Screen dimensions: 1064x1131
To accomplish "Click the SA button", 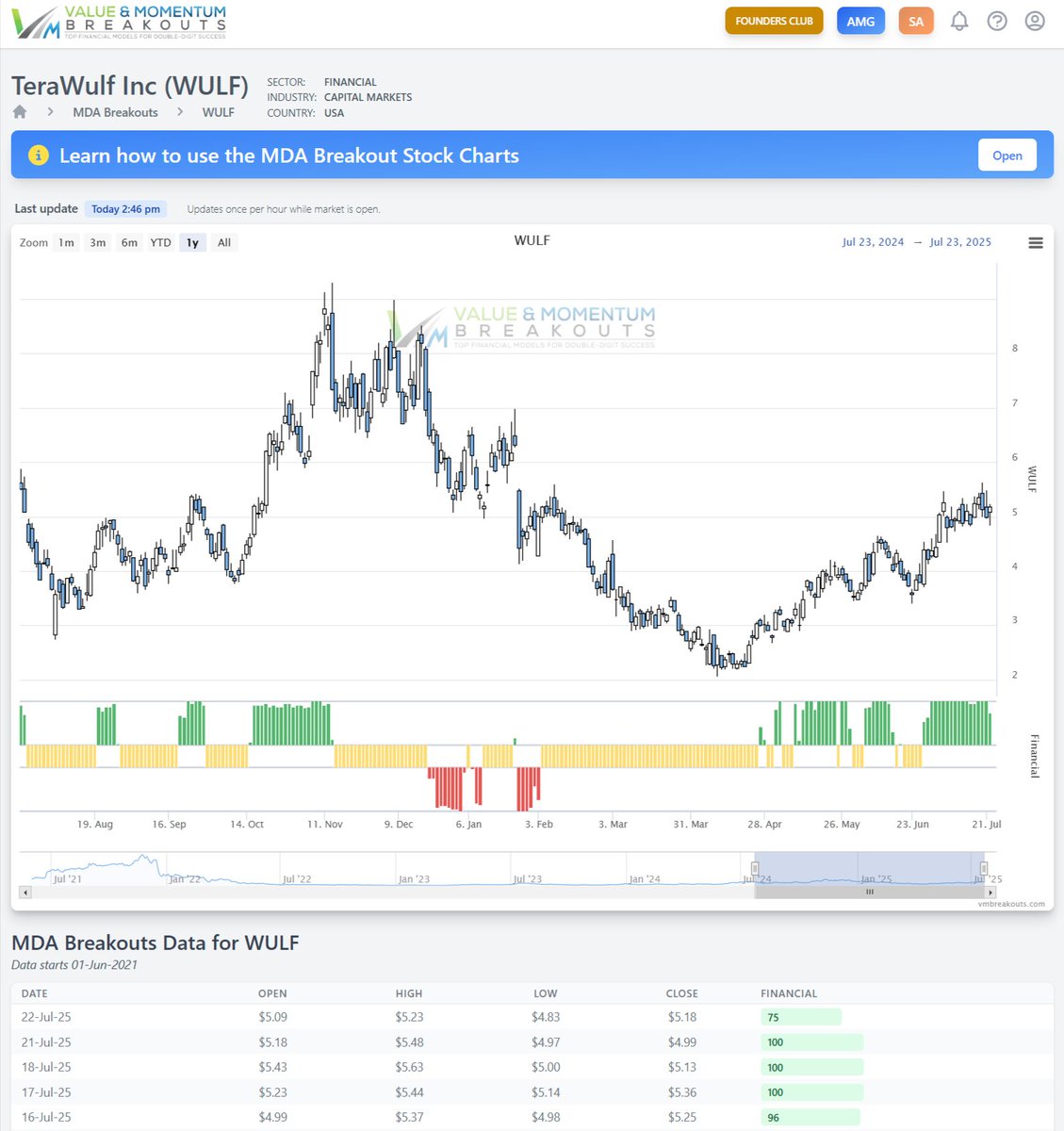I will [916, 21].
